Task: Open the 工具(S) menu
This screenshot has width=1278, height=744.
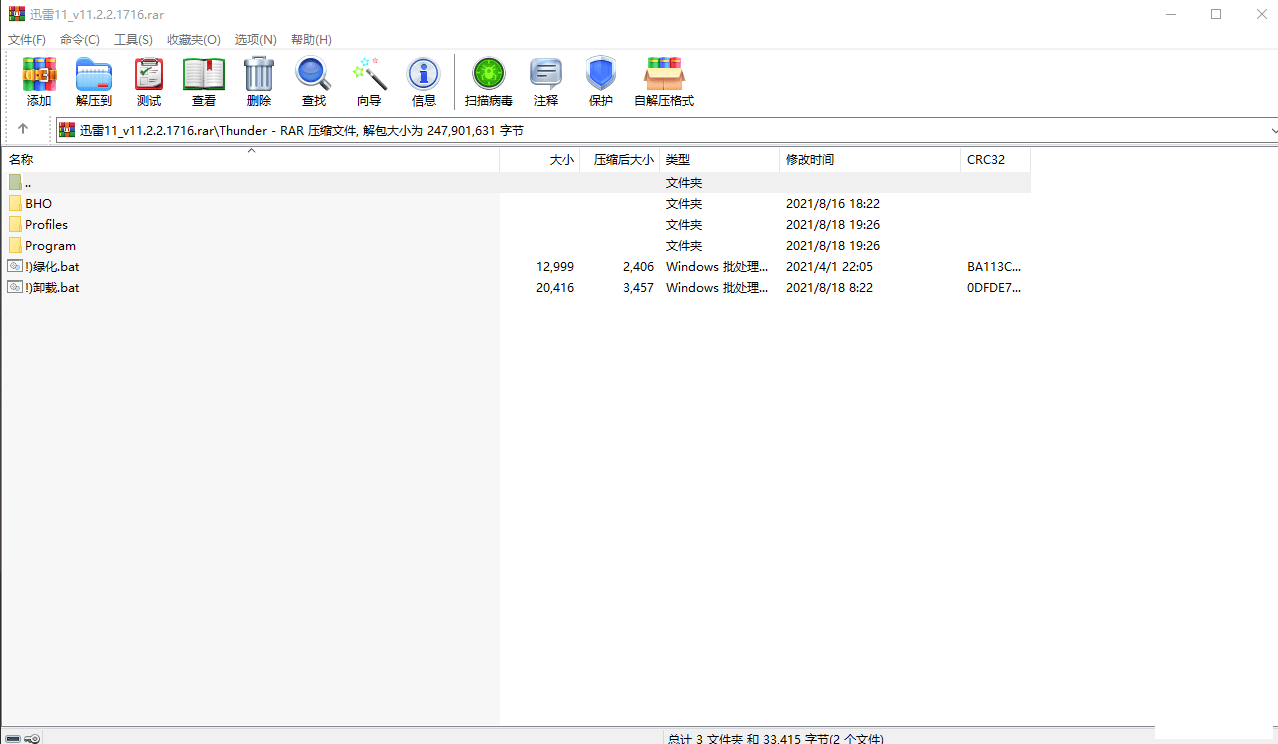Action: click(x=133, y=39)
